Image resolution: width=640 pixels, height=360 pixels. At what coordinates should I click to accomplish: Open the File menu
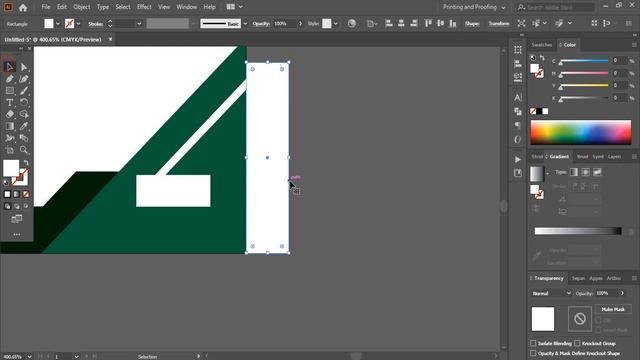pyautogui.click(x=46, y=7)
